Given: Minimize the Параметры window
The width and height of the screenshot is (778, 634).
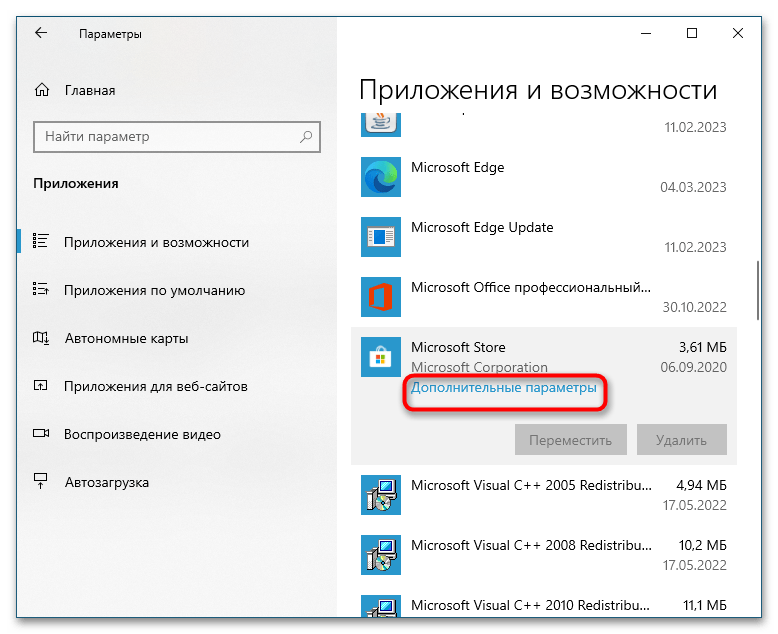Looking at the screenshot, I should (646, 33).
